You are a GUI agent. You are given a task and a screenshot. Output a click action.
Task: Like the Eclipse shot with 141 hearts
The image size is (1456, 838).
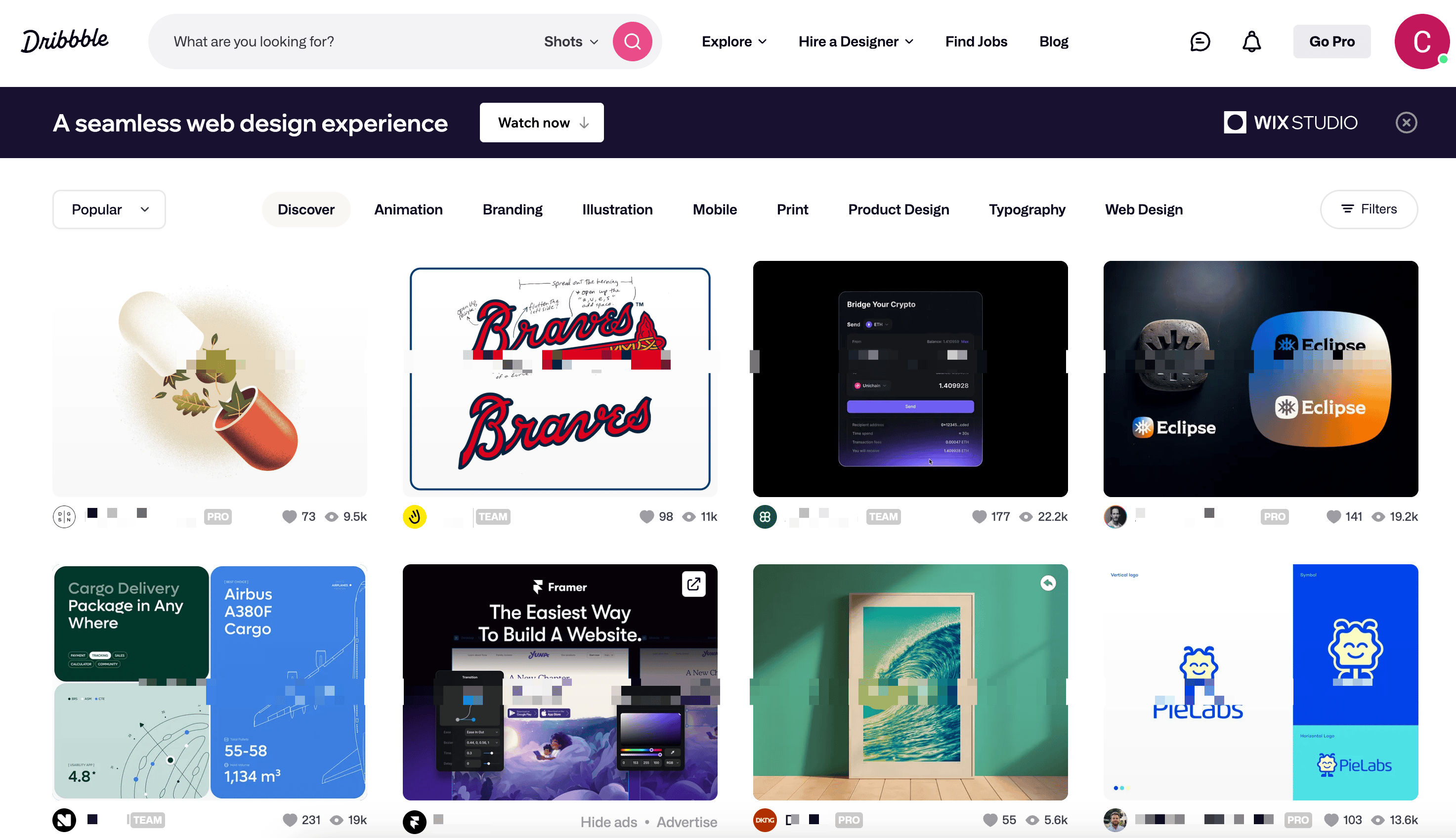[1333, 516]
